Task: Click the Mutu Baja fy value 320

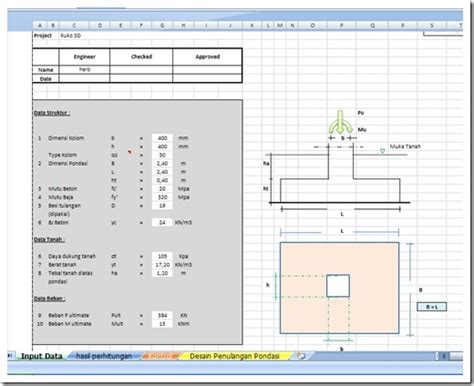Action: coord(162,197)
